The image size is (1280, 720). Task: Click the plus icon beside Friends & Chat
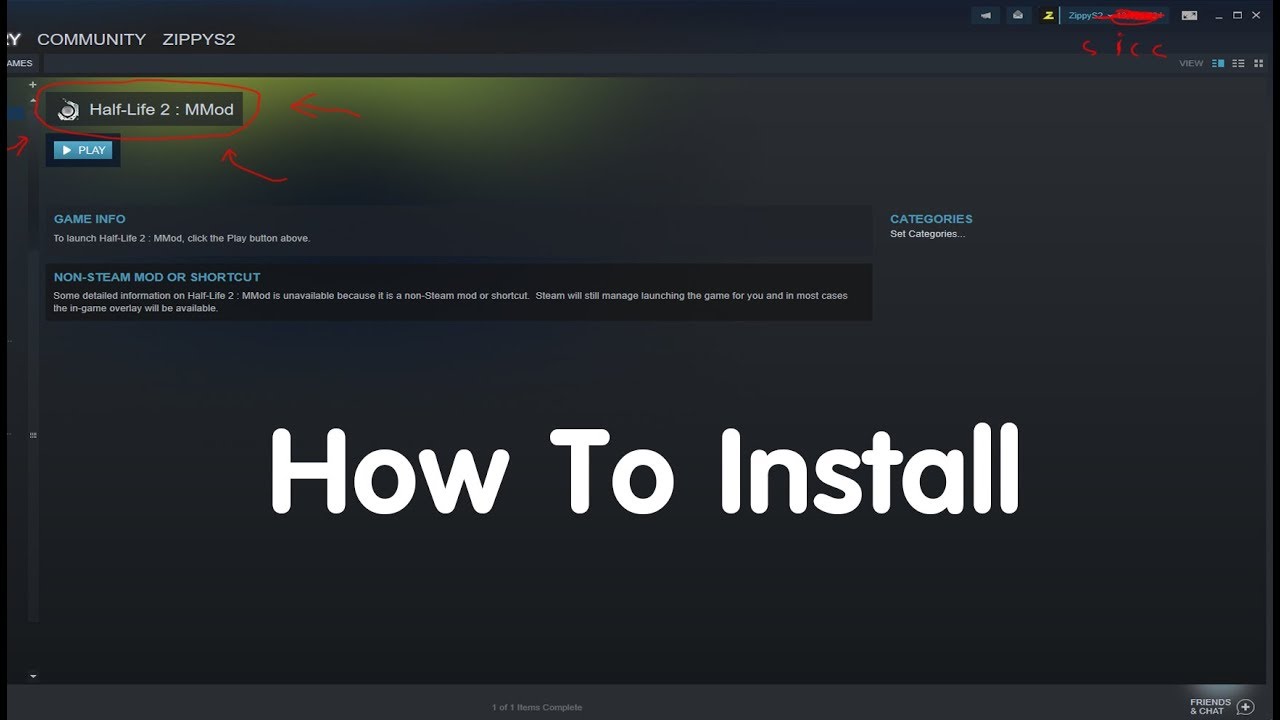[x=1245, y=707]
